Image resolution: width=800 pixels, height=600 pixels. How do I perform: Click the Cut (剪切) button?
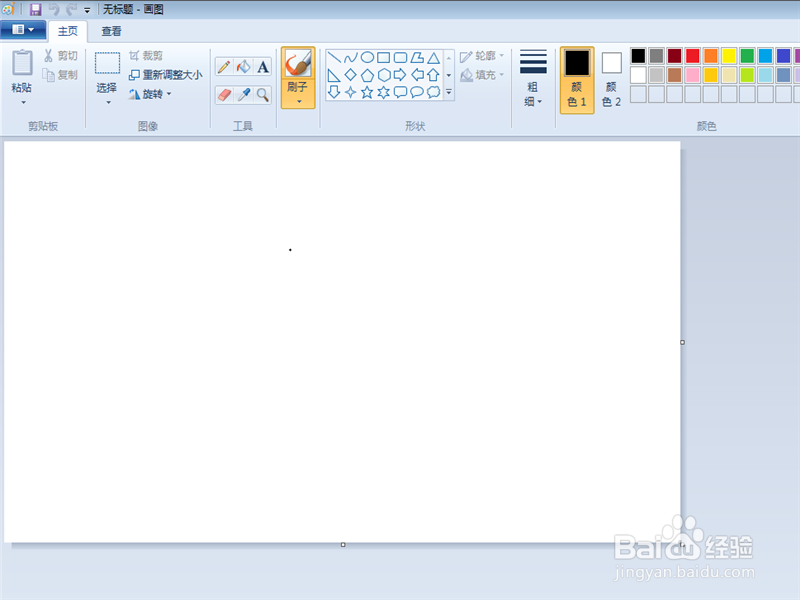click(60, 56)
